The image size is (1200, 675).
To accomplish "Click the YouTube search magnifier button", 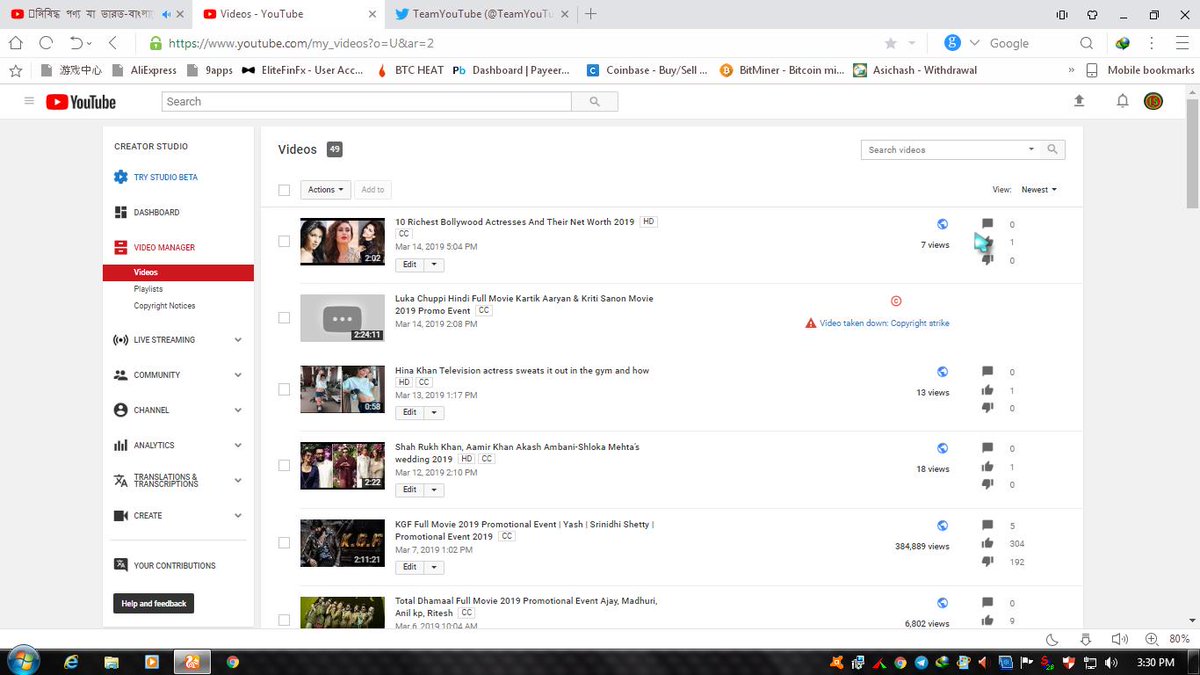I will (595, 101).
